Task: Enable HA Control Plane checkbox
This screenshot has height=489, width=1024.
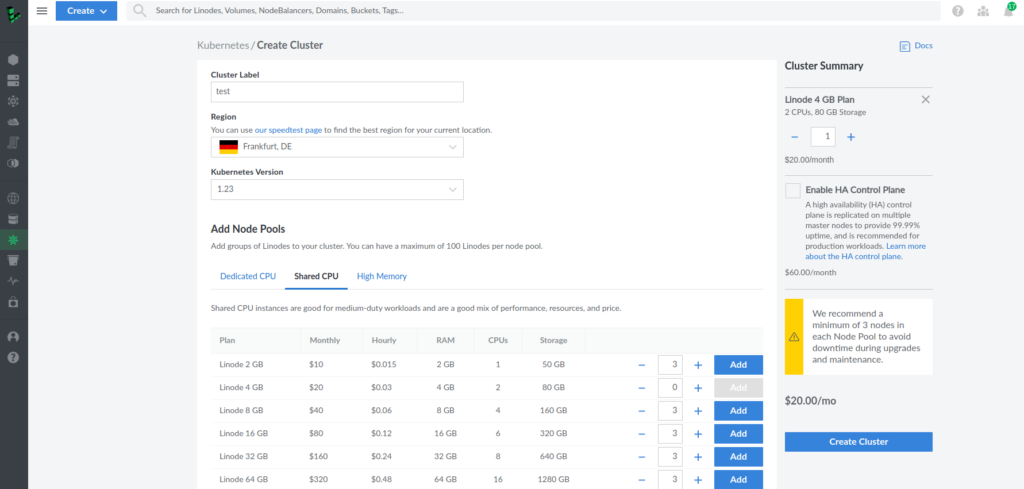Action: tap(793, 191)
